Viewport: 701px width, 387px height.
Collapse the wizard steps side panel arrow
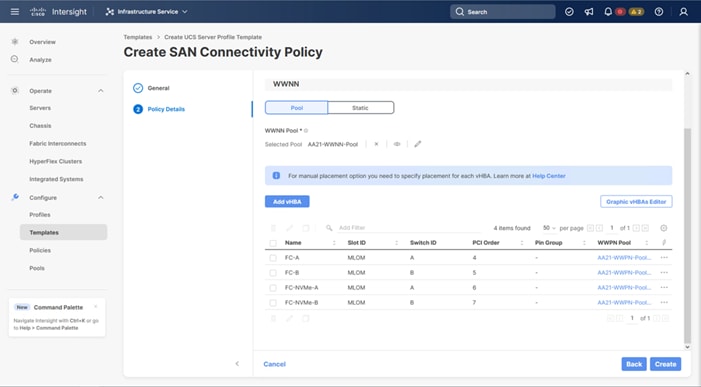(x=237, y=364)
